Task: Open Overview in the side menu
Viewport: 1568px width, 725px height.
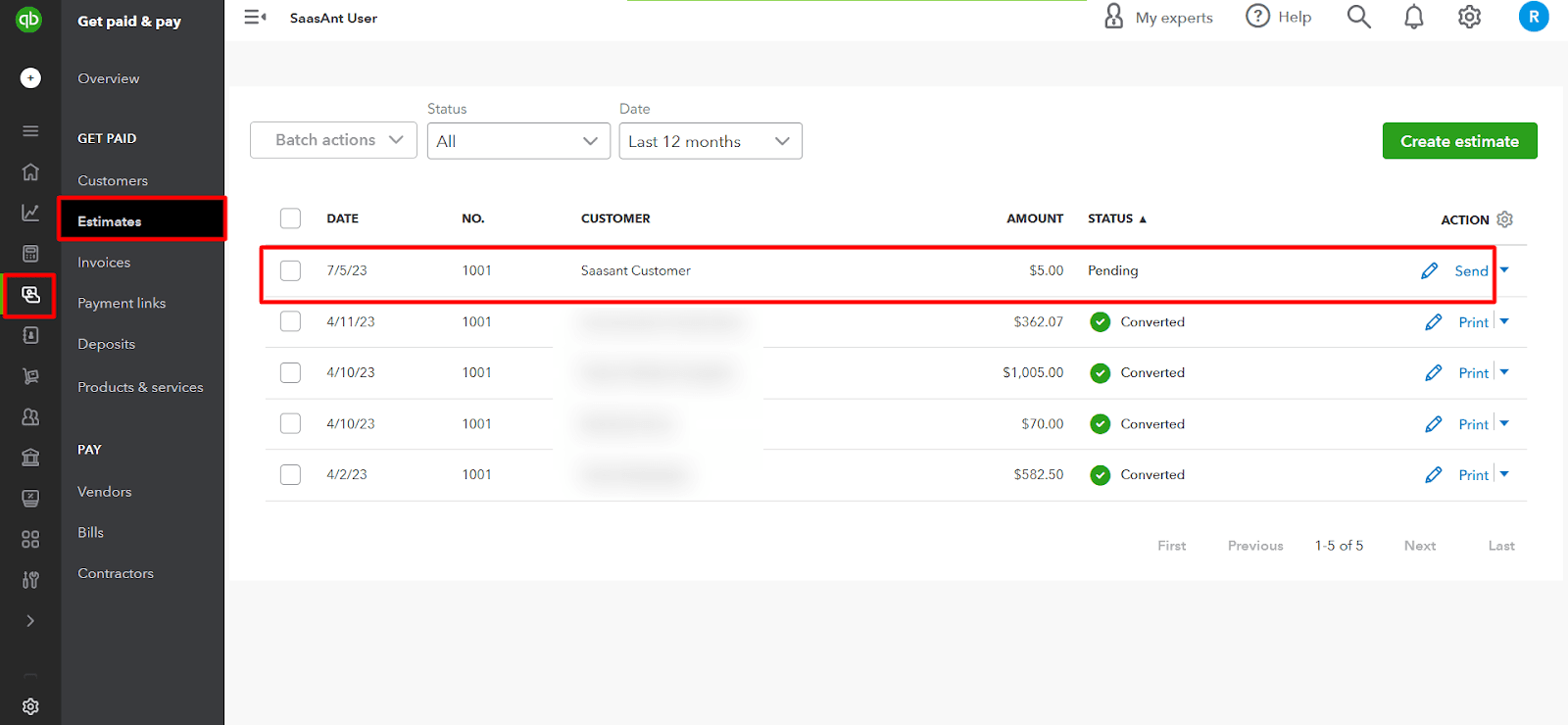Action: coord(109,78)
